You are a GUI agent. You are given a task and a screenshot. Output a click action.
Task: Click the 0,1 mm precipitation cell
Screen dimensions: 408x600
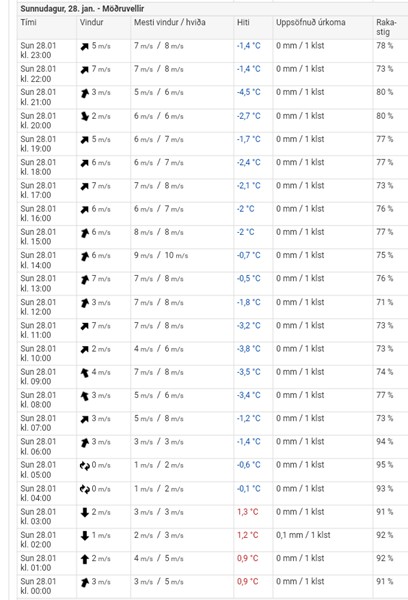pyautogui.click(x=303, y=535)
